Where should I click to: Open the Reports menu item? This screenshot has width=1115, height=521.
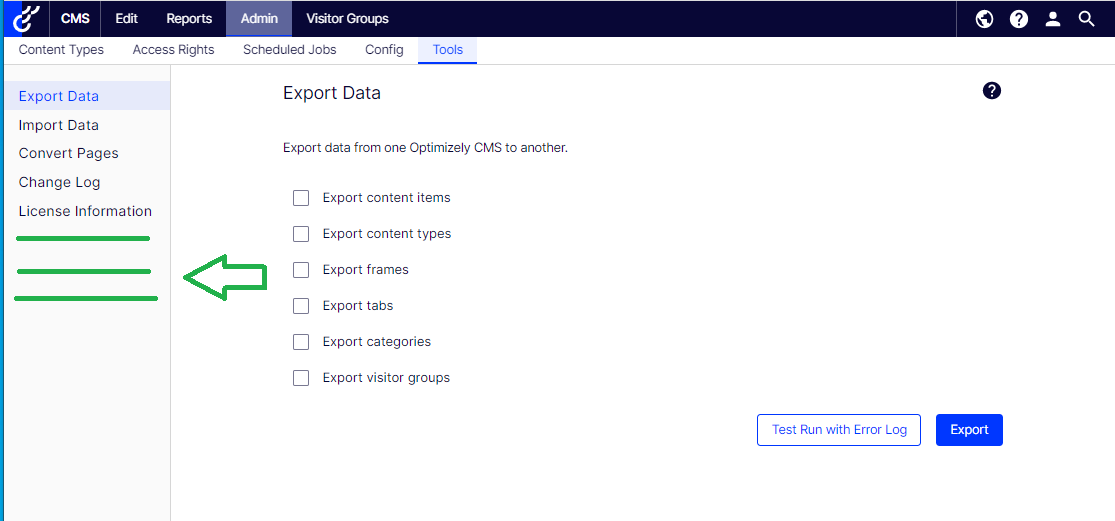point(189,19)
